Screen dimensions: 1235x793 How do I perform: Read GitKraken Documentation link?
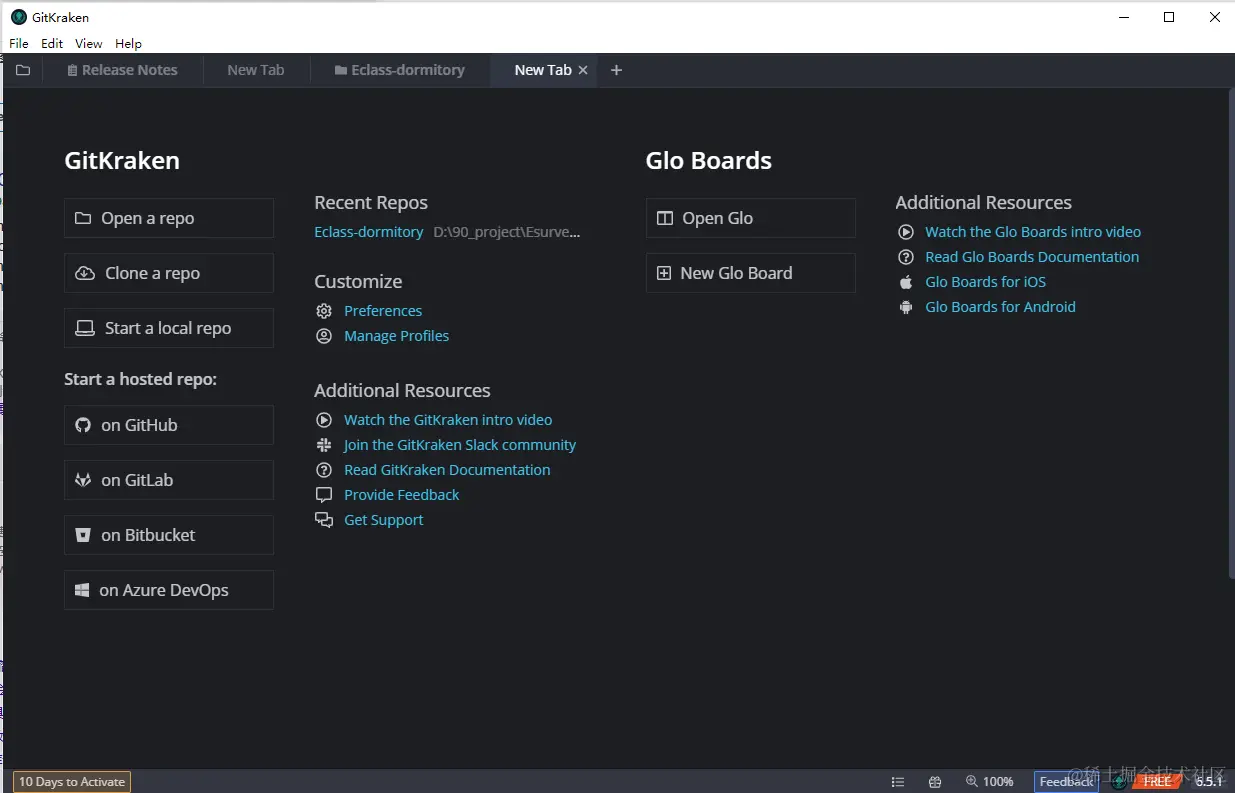(x=447, y=470)
